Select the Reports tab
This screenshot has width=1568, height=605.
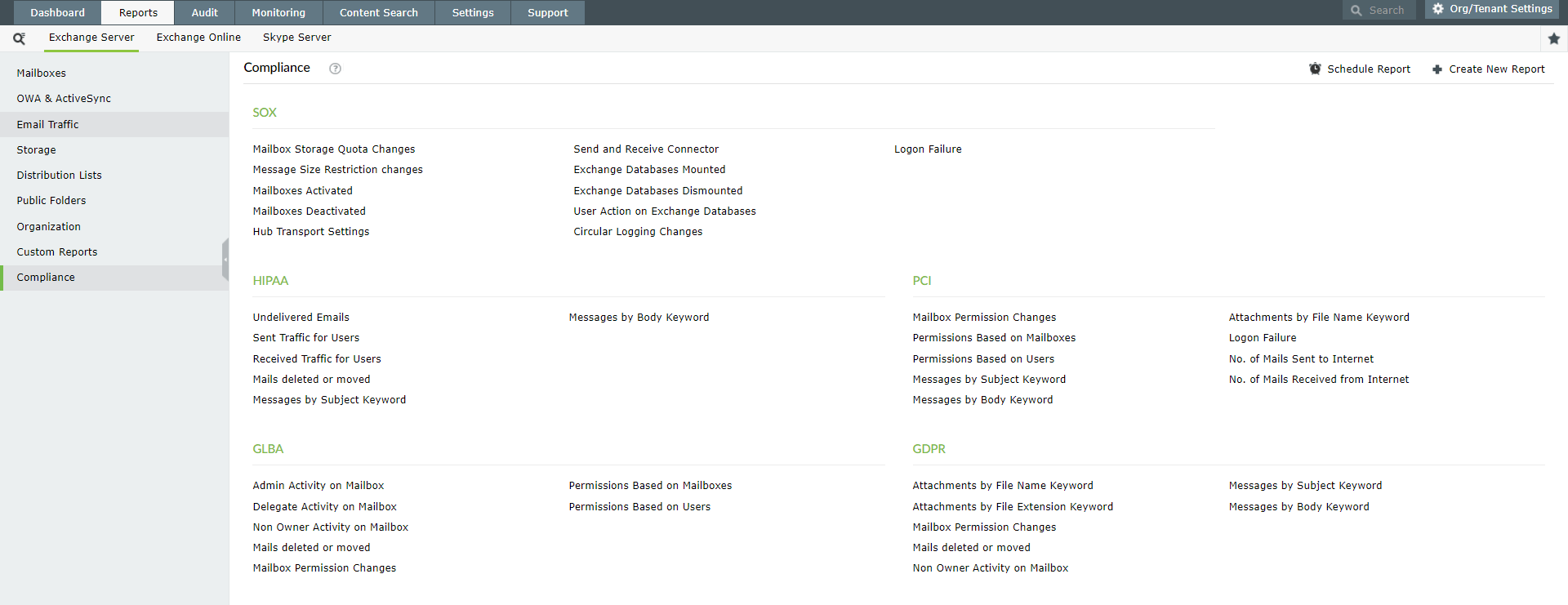[138, 12]
